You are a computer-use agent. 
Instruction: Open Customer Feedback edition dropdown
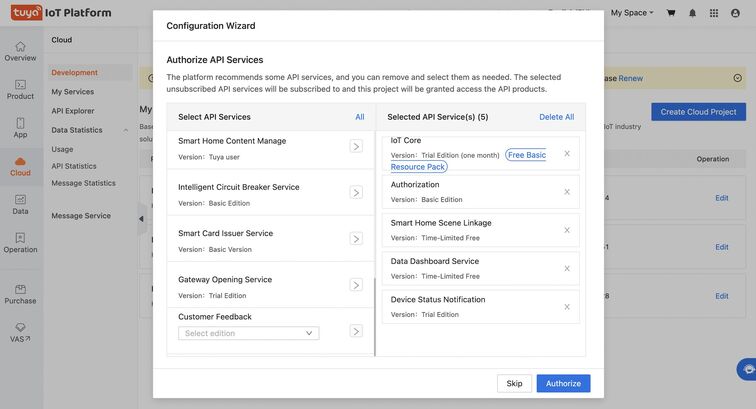pyautogui.click(x=249, y=333)
